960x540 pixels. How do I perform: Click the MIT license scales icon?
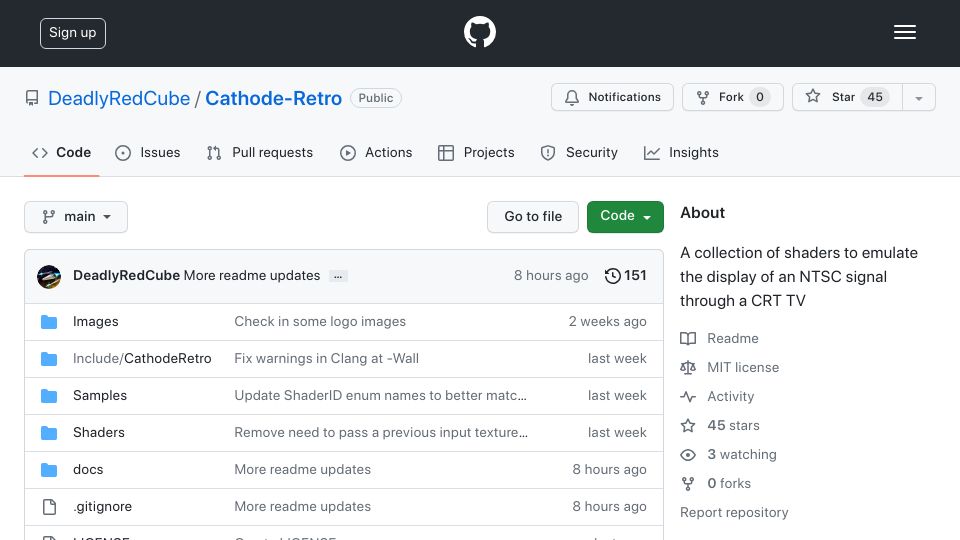[688, 367]
